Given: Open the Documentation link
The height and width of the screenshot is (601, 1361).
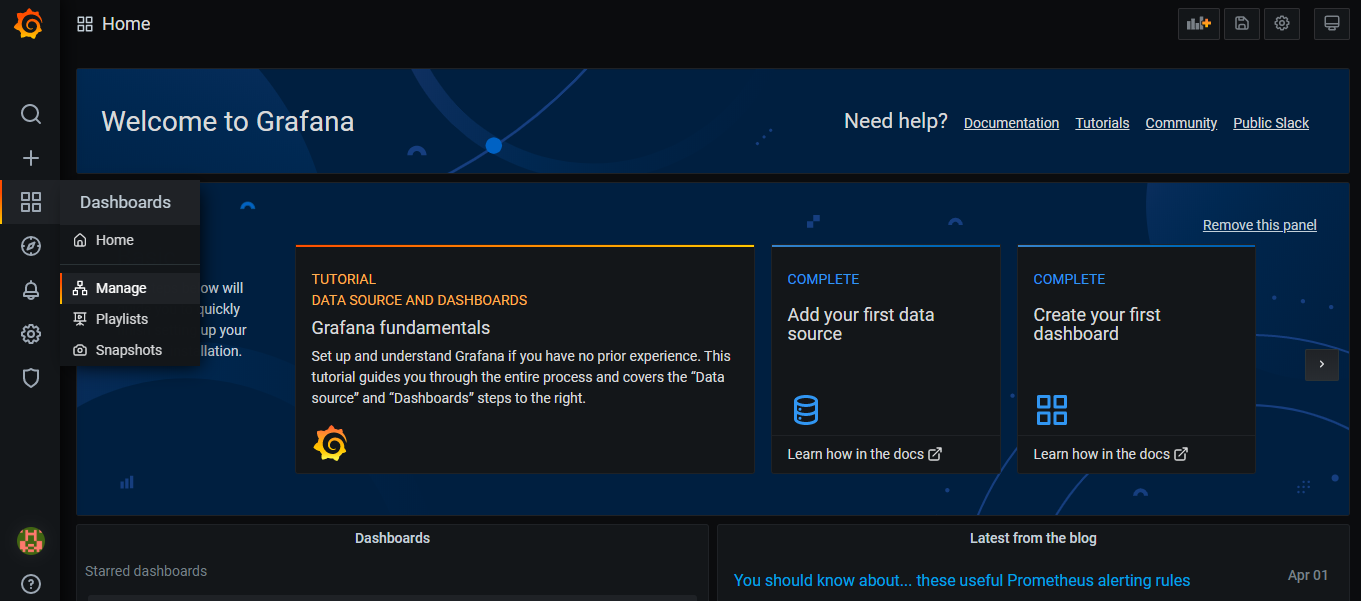Looking at the screenshot, I should [1011, 123].
